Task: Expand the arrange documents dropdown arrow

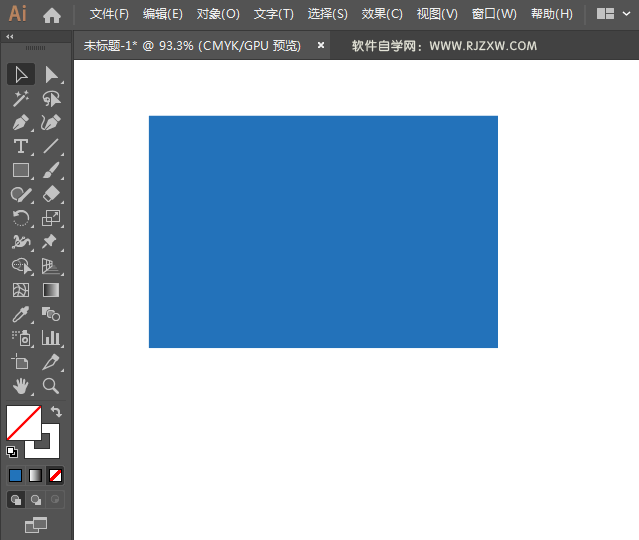Action: [x=626, y=14]
